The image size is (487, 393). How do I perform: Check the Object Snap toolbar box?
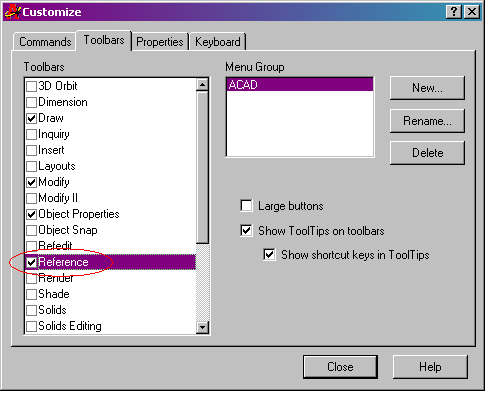(x=31, y=230)
